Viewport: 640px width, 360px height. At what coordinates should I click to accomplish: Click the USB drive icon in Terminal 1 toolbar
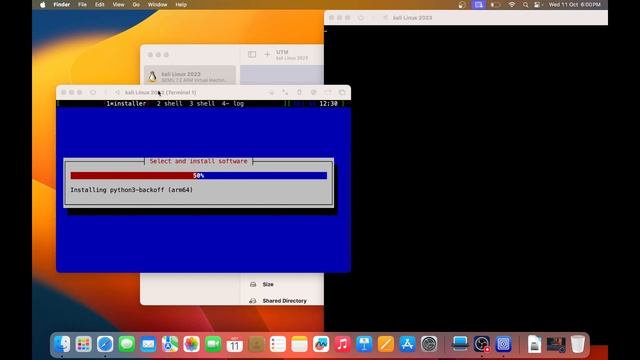[299, 93]
